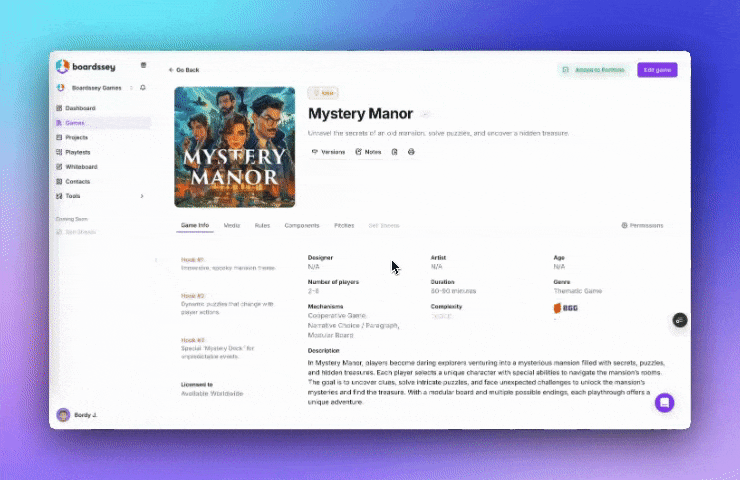
Task: Expand the Tools submenu chevron
Action: pyautogui.click(x=142, y=196)
